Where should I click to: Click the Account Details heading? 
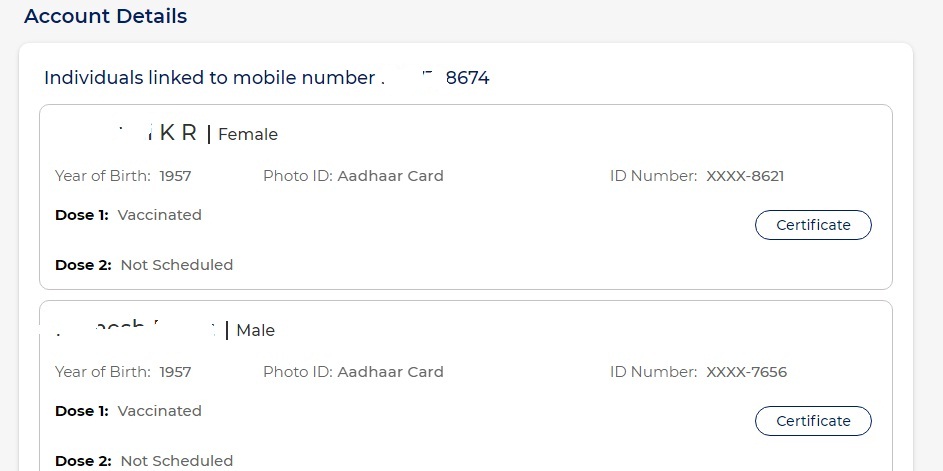[x=105, y=16]
